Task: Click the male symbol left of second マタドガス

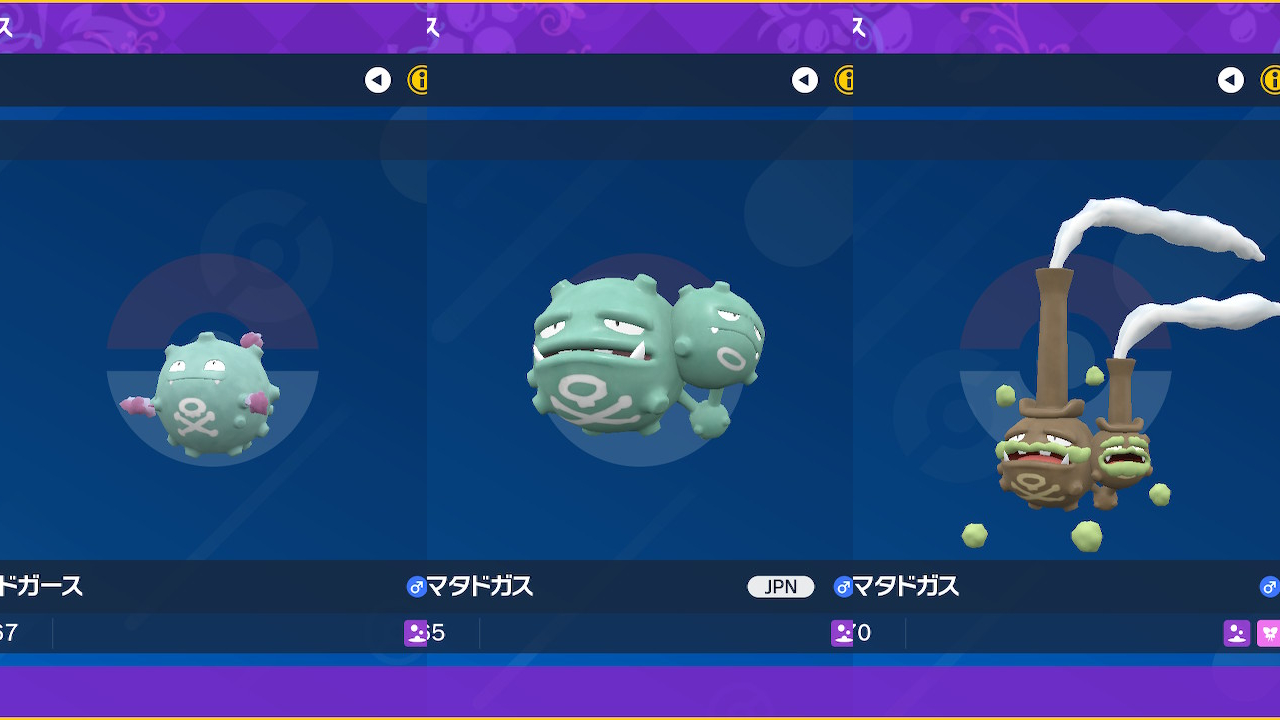Action: [x=842, y=587]
